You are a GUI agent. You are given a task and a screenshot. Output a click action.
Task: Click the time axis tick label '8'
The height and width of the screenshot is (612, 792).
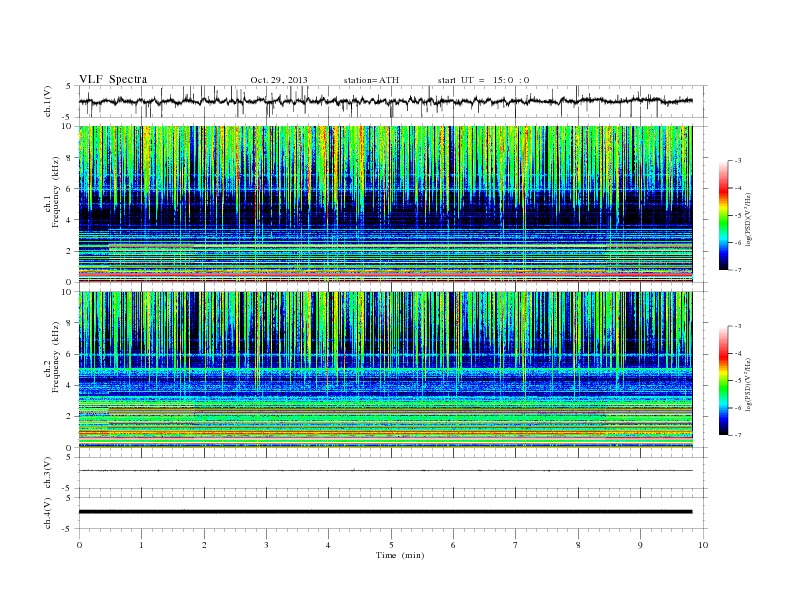tap(578, 545)
